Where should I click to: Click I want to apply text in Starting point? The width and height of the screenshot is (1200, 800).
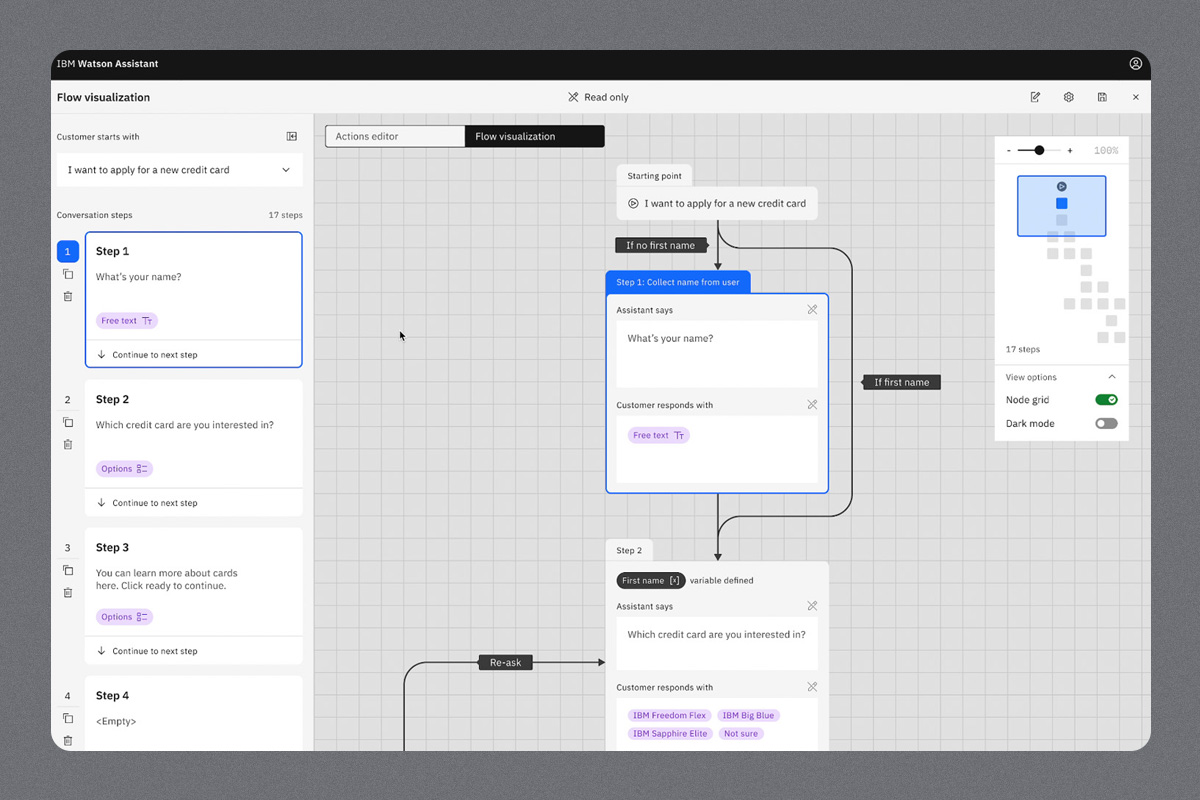725,203
